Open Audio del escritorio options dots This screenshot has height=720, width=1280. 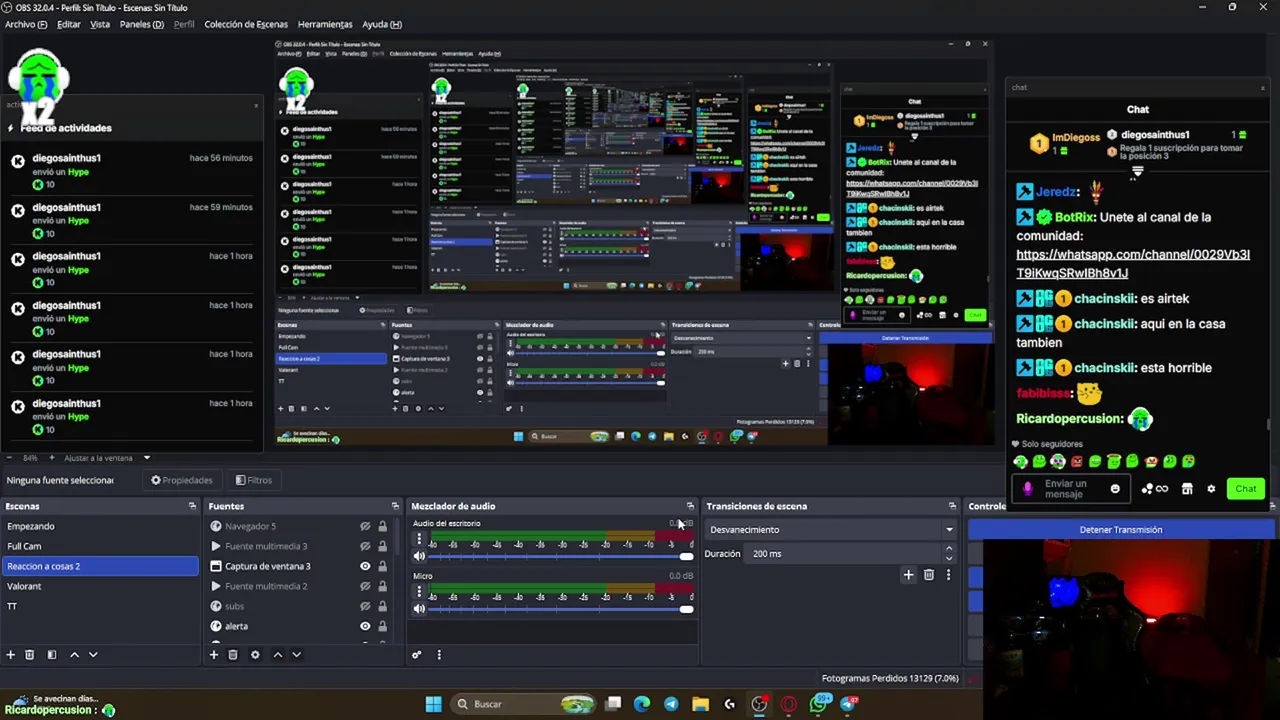tap(419, 539)
